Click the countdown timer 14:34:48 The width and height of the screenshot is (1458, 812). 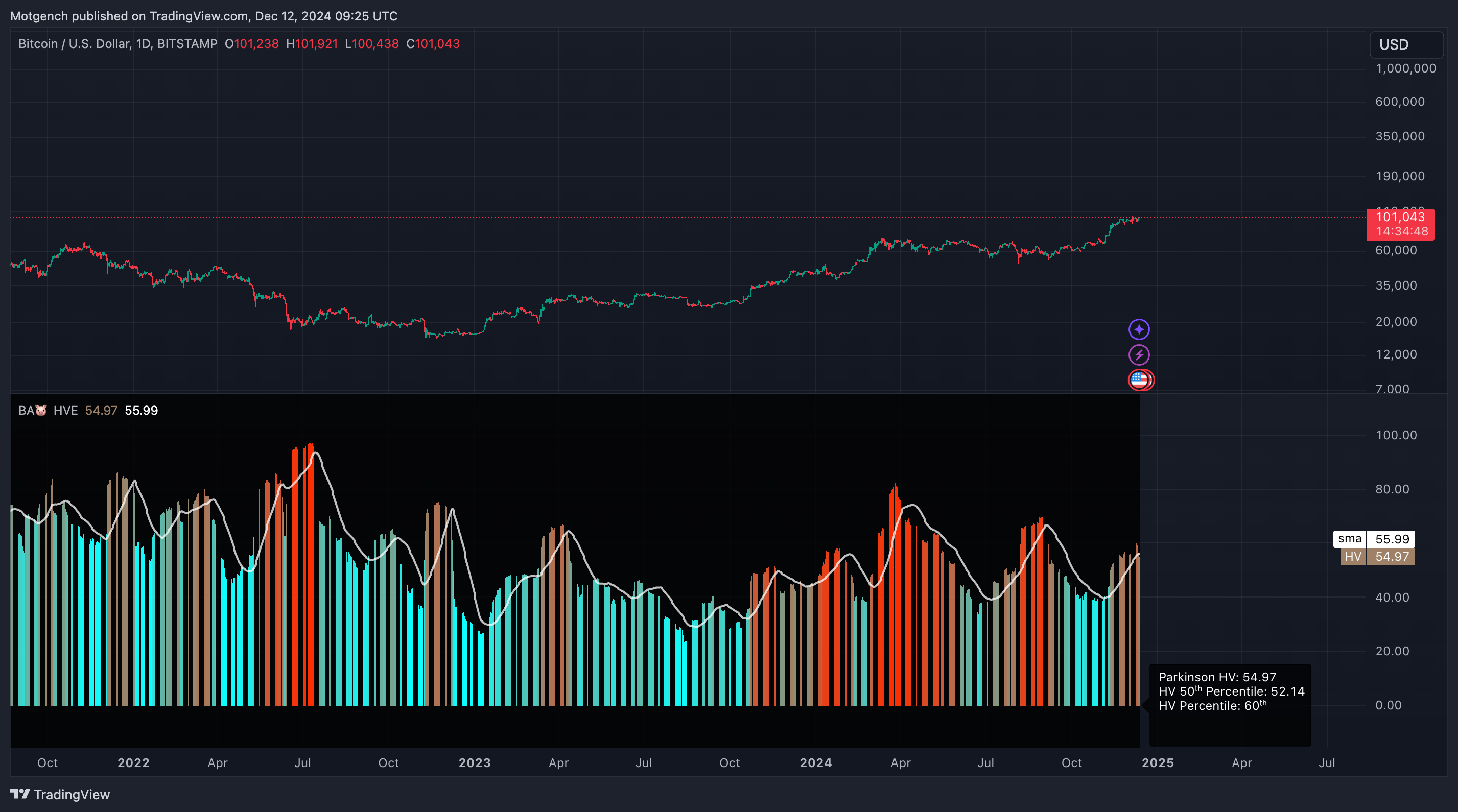click(1401, 231)
